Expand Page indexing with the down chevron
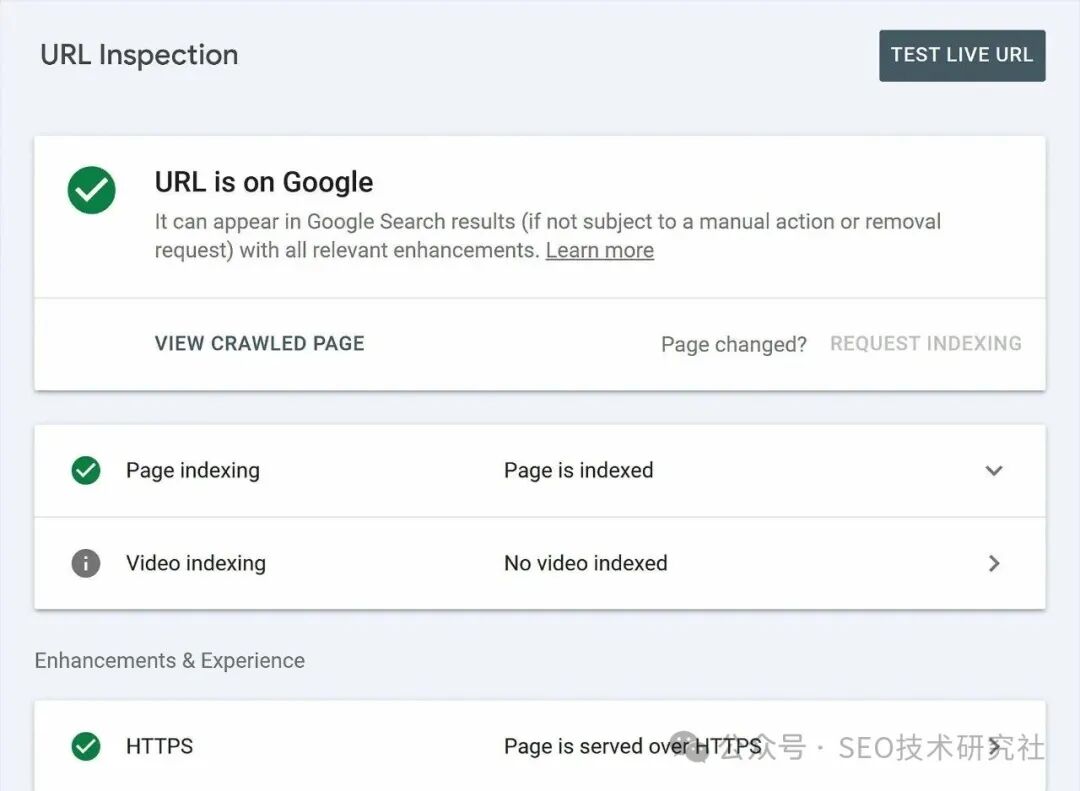 (x=993, y=470)
